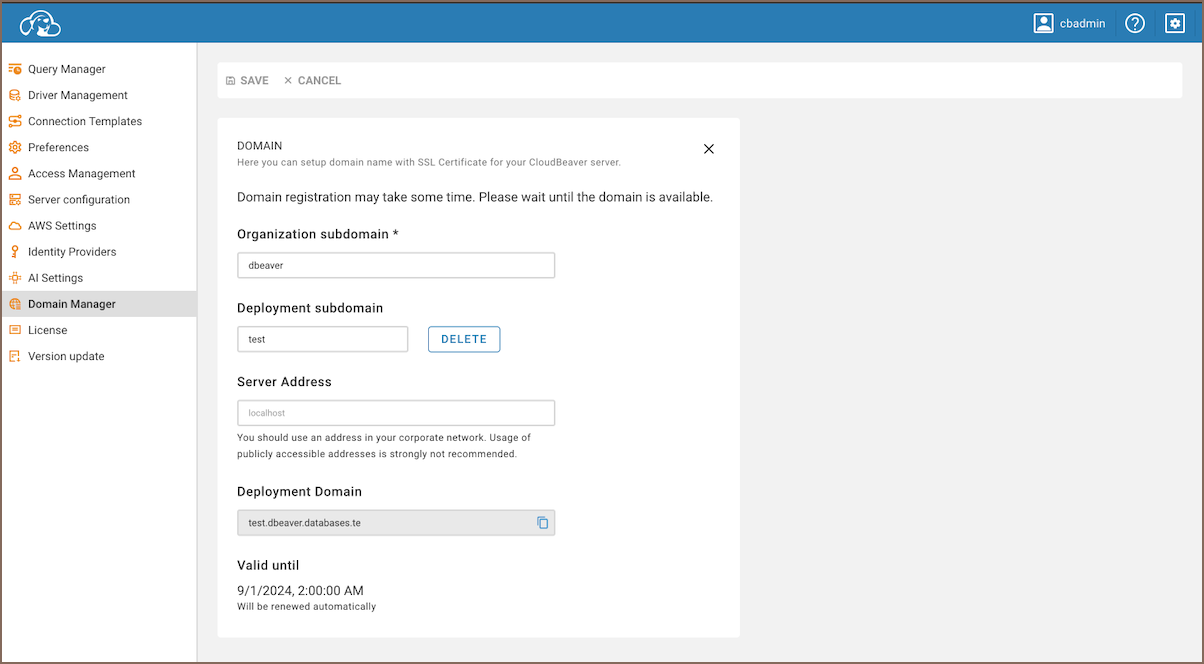Click the AWS Settings cloud icon
1204x664 pixels.
(15, 226)
